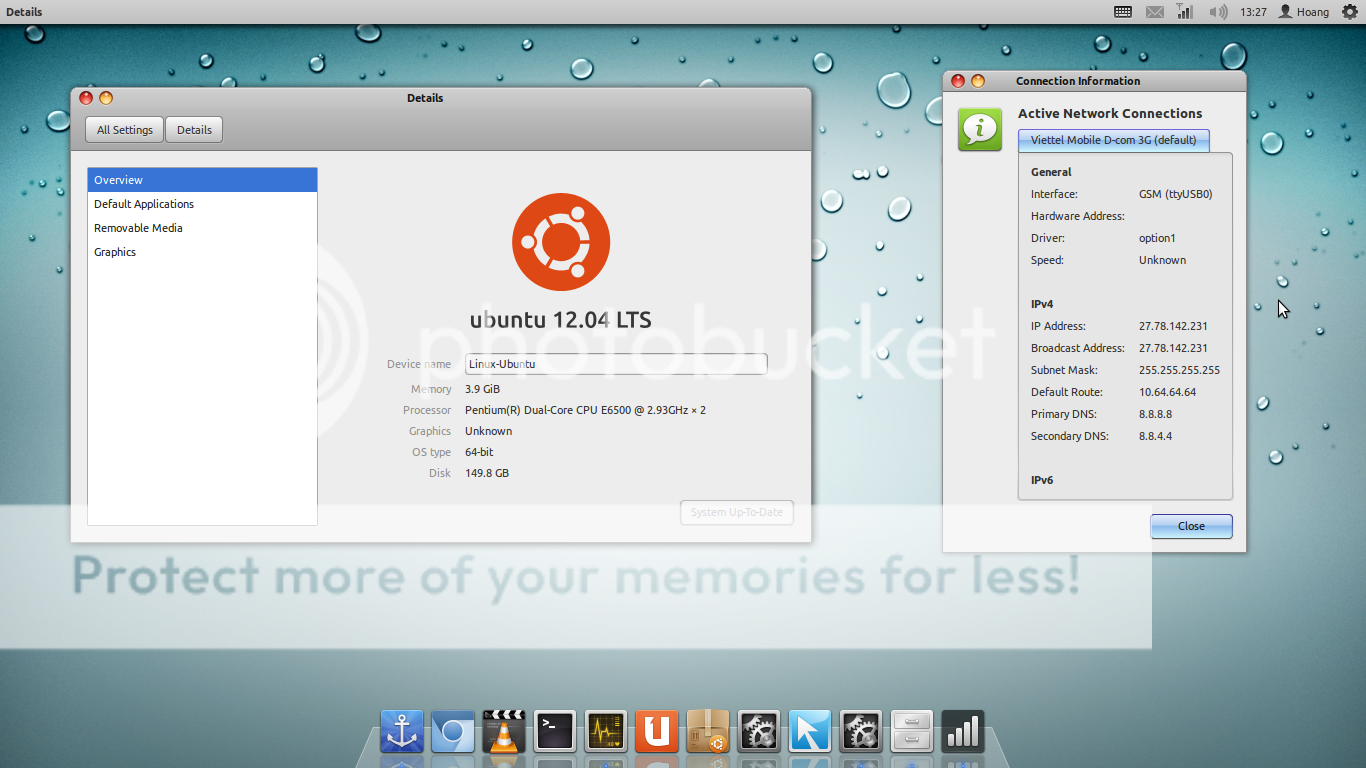Open the Hoang user menu

coord(1304,12)
